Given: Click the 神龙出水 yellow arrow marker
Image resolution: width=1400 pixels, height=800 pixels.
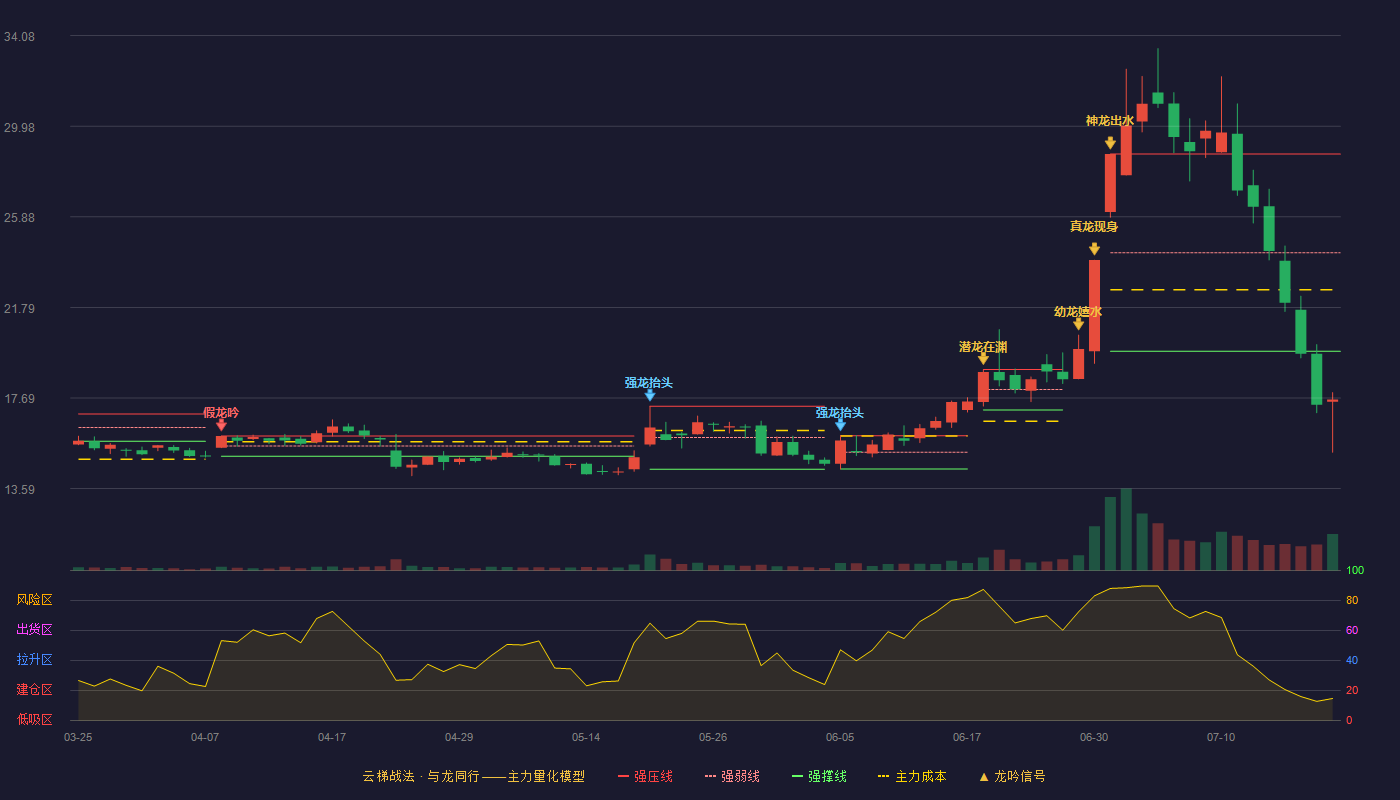Looking at the screenshot, I should click(1110, 143).
